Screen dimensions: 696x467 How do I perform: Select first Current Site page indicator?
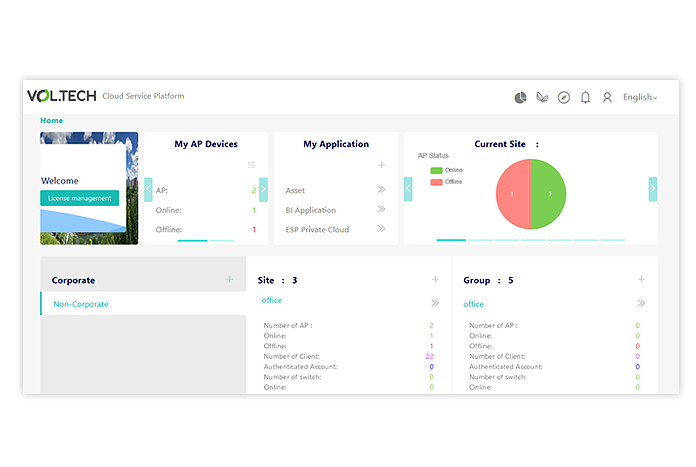point(451,240)
